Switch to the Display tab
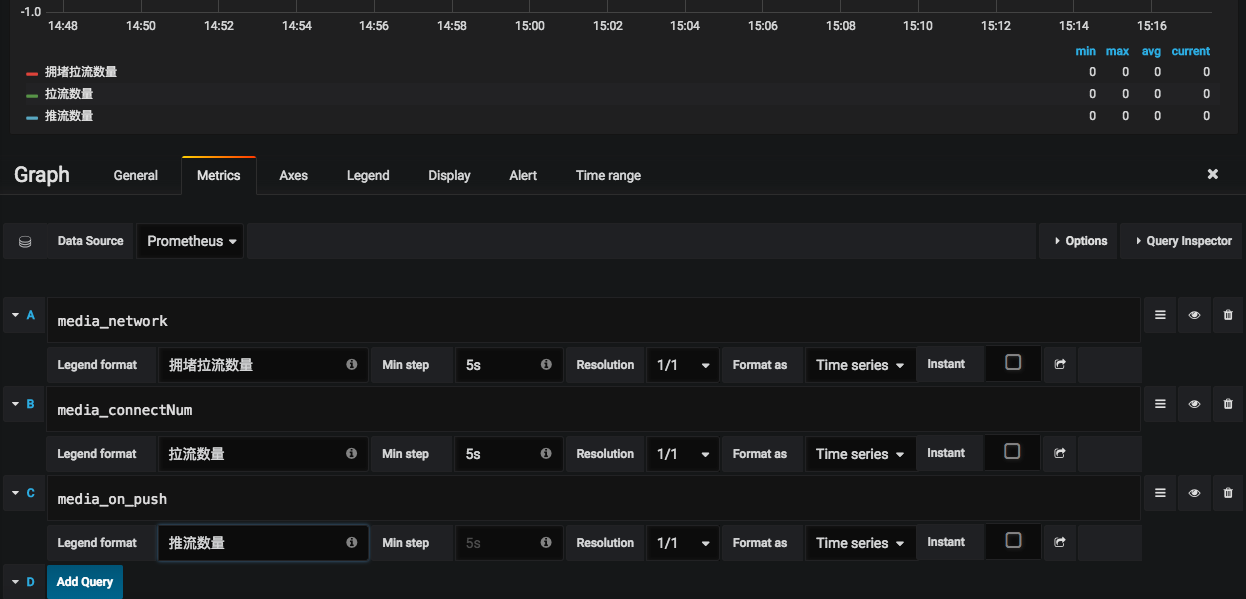Viewport: 1246px width, 599px height. coord(449,175)
